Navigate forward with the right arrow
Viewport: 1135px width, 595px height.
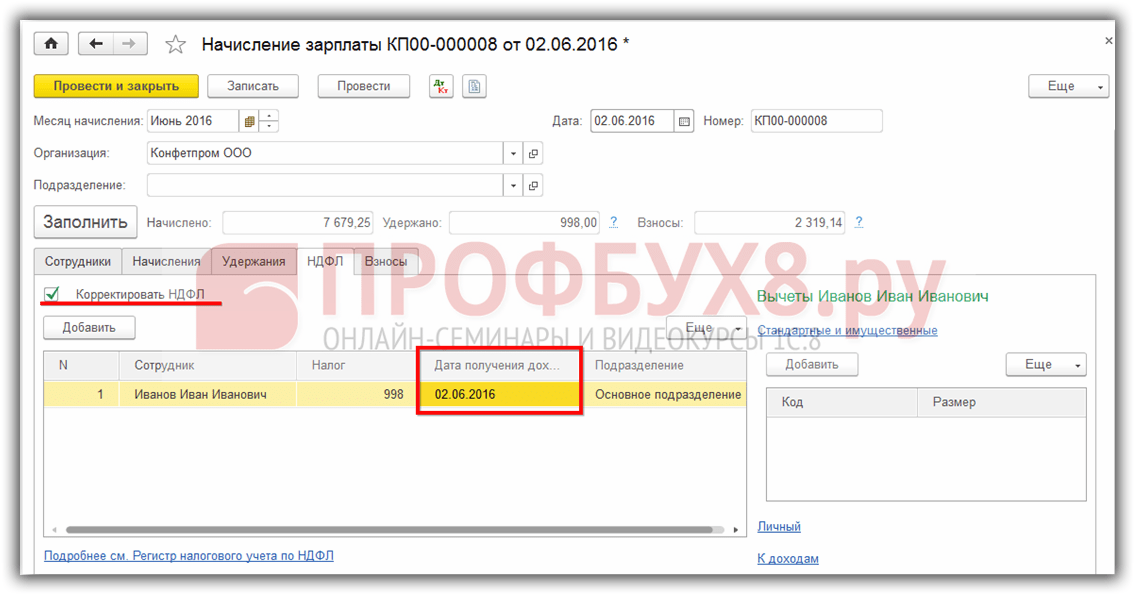pos(130,44)
